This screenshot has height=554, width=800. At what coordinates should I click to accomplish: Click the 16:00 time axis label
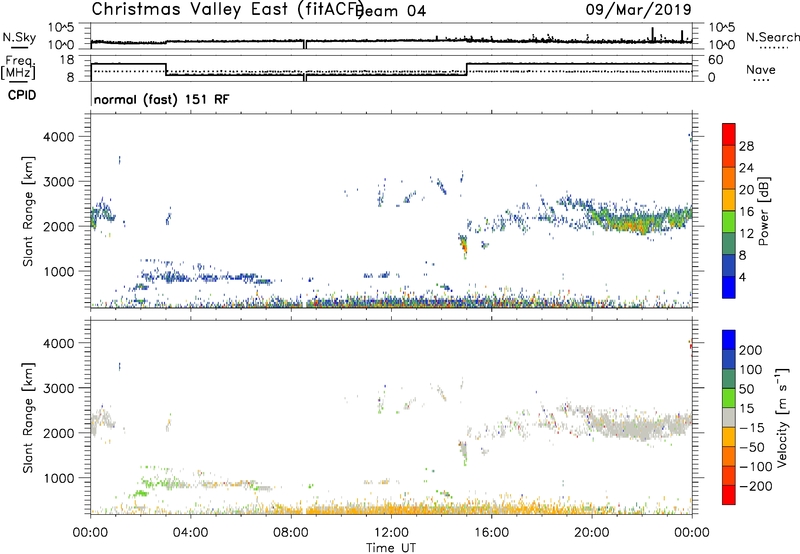click(x=491, y=533)
